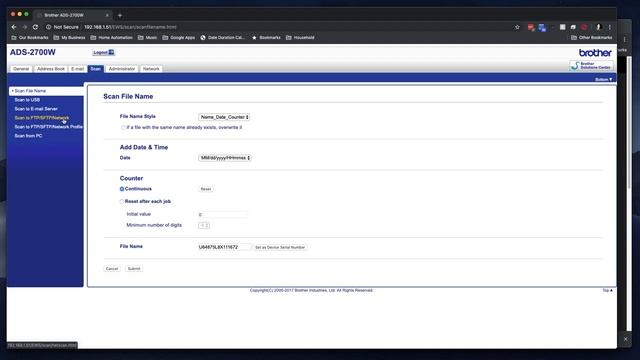Open the Our Bookmarks folder

[30, 38]
